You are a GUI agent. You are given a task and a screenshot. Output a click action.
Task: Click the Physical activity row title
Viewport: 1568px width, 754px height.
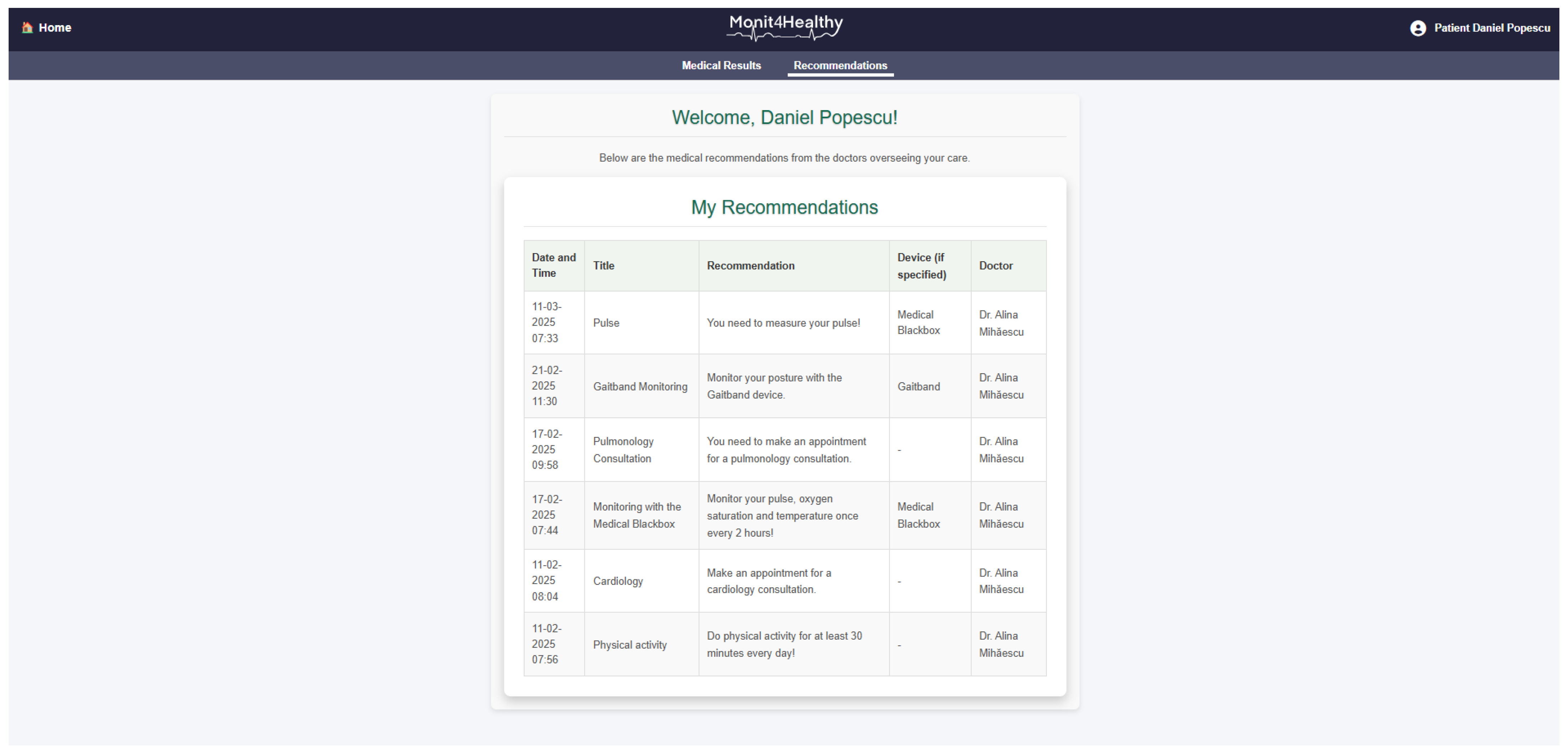click(x=630, y=644)
